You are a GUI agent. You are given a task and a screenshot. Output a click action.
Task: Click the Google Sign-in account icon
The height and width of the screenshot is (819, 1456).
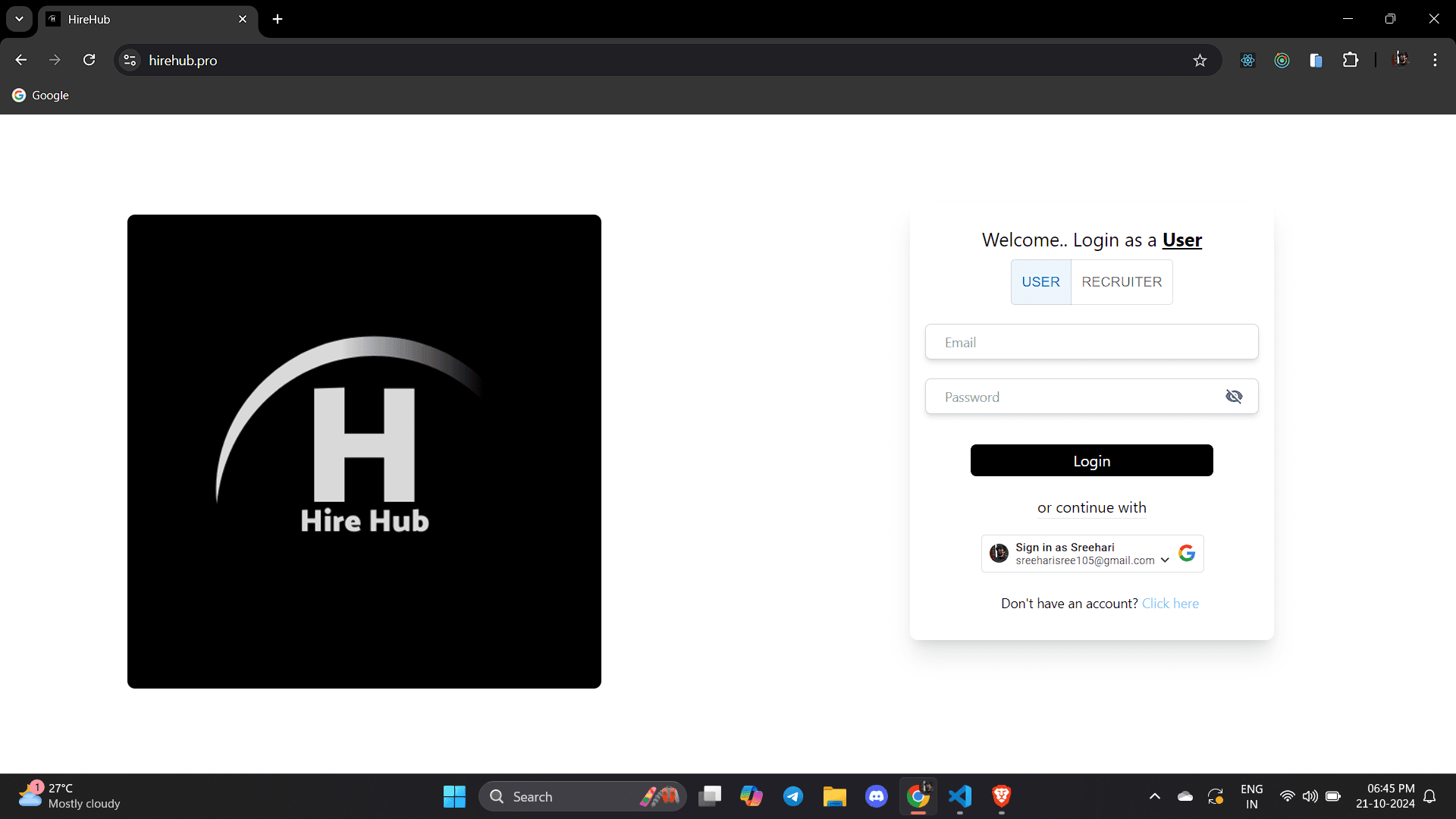click(x=998, y=553)
